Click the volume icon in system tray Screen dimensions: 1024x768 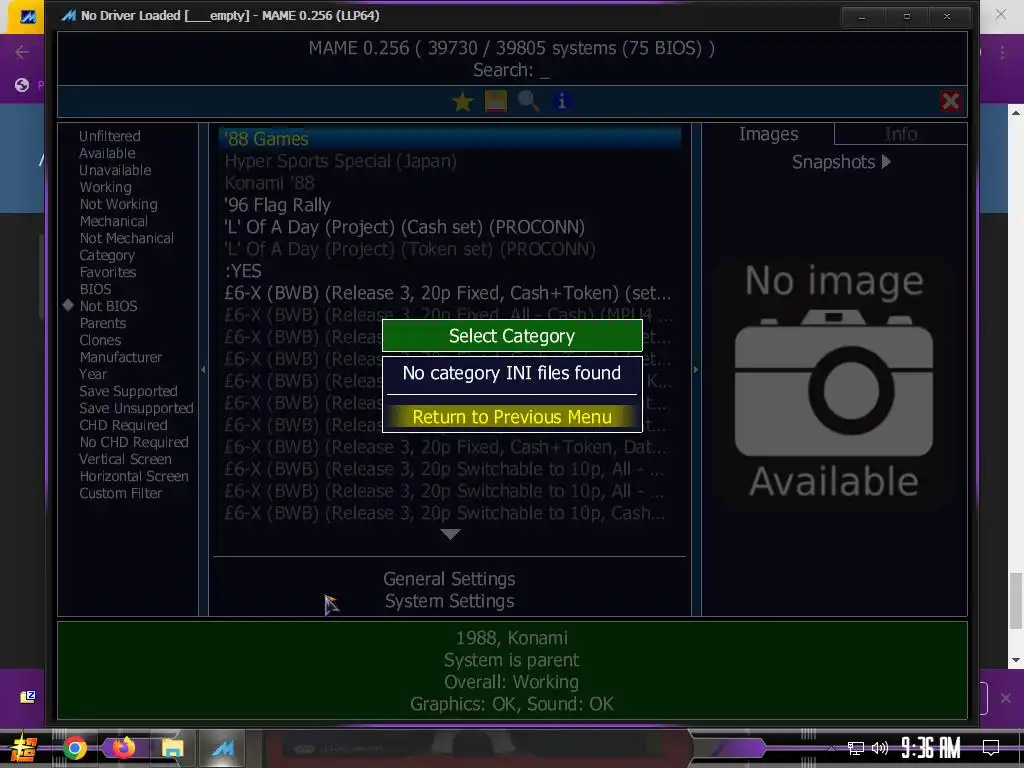pyautogui.click(x=880, y=748)
